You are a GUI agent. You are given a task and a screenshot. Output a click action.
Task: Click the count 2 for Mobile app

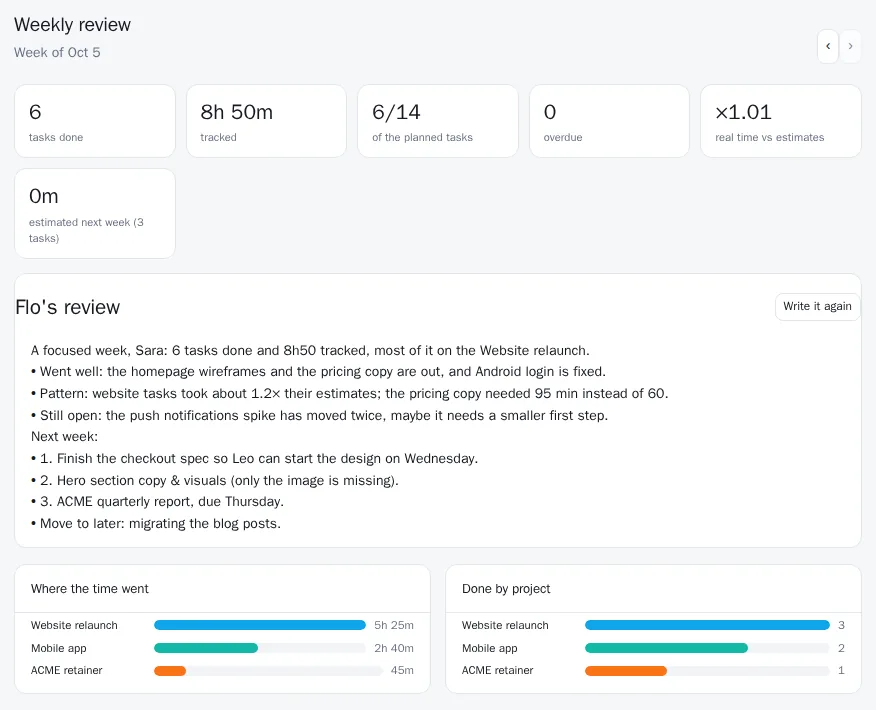841,649
